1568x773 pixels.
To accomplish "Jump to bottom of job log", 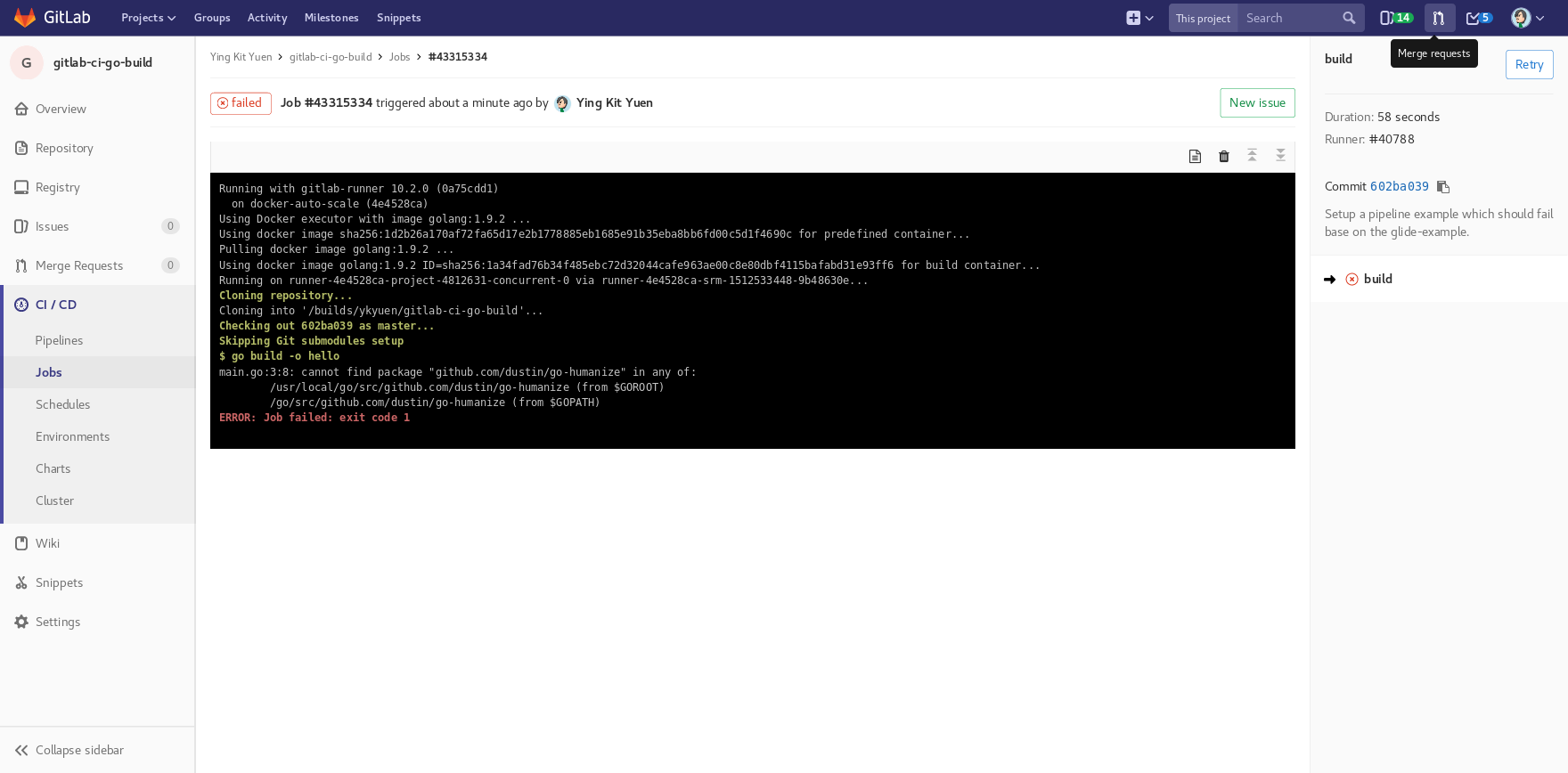I will tap(1280, 155).
